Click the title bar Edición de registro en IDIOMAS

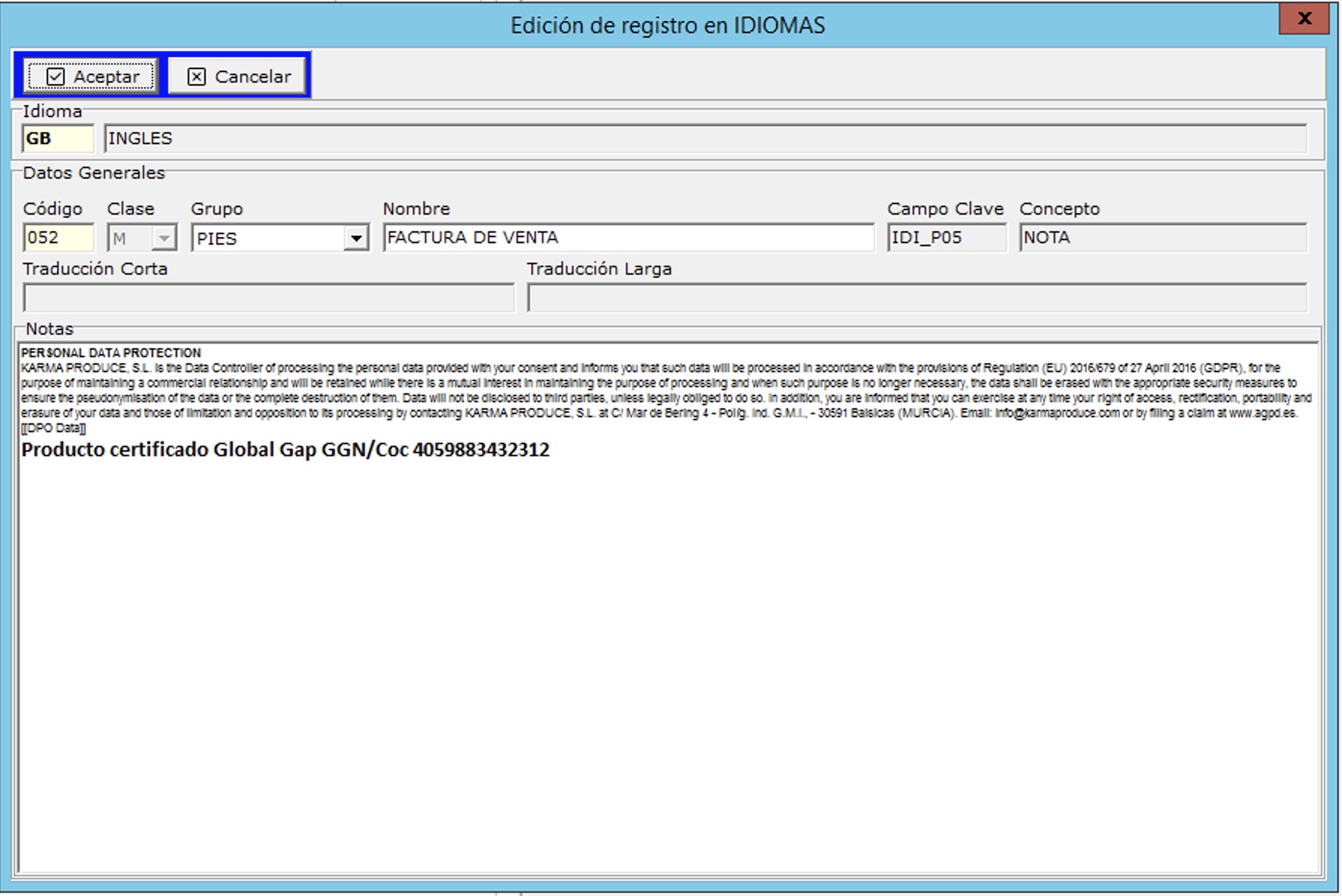click(x=666, y=26)
